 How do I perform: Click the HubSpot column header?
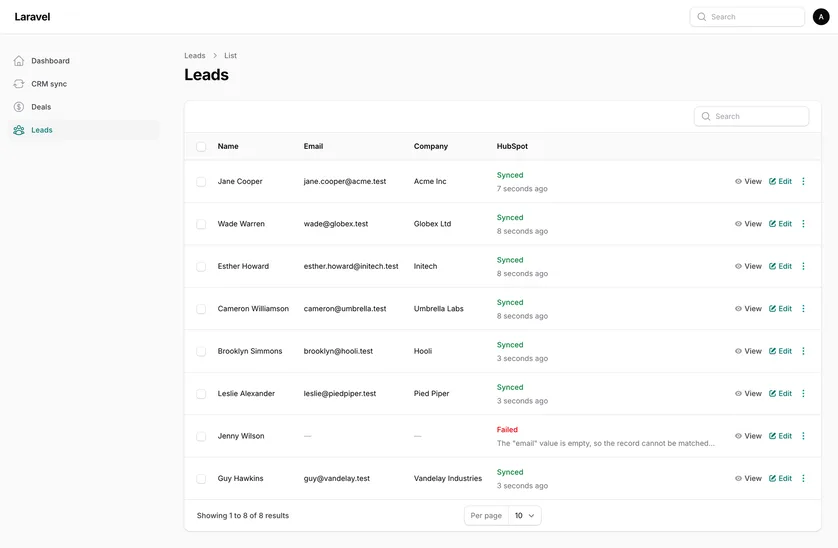[512, 146]
